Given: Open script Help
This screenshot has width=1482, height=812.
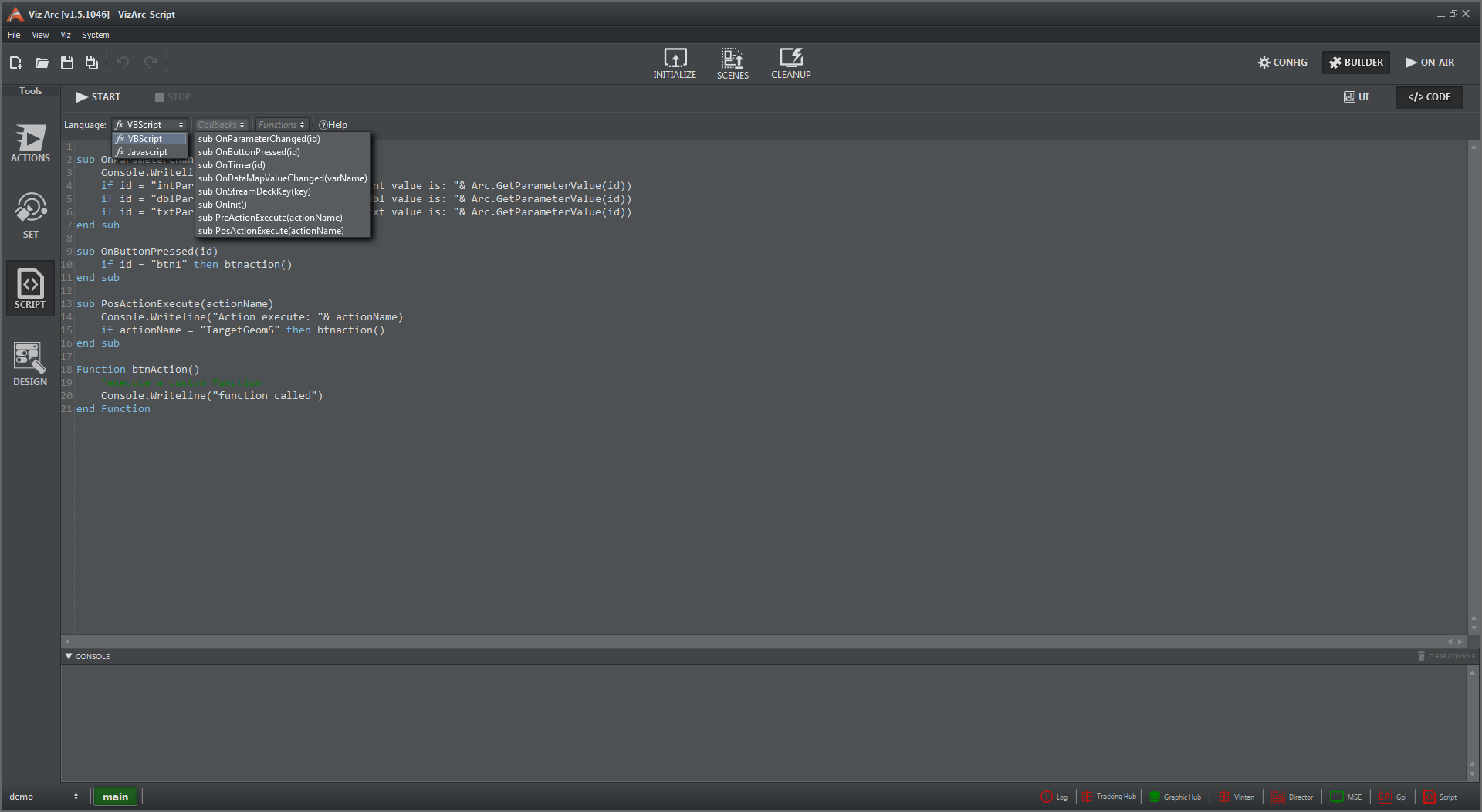Looking at the screenshot, I should pos(333,125).
